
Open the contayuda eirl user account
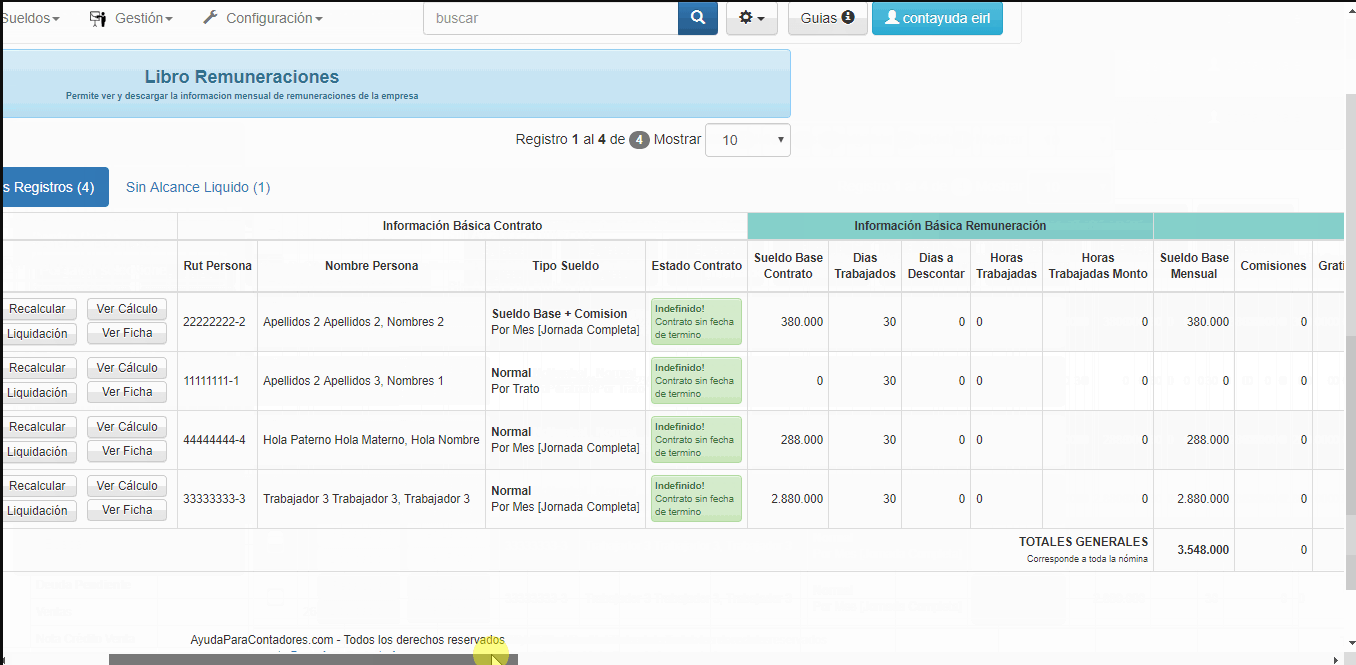(936, 18)
